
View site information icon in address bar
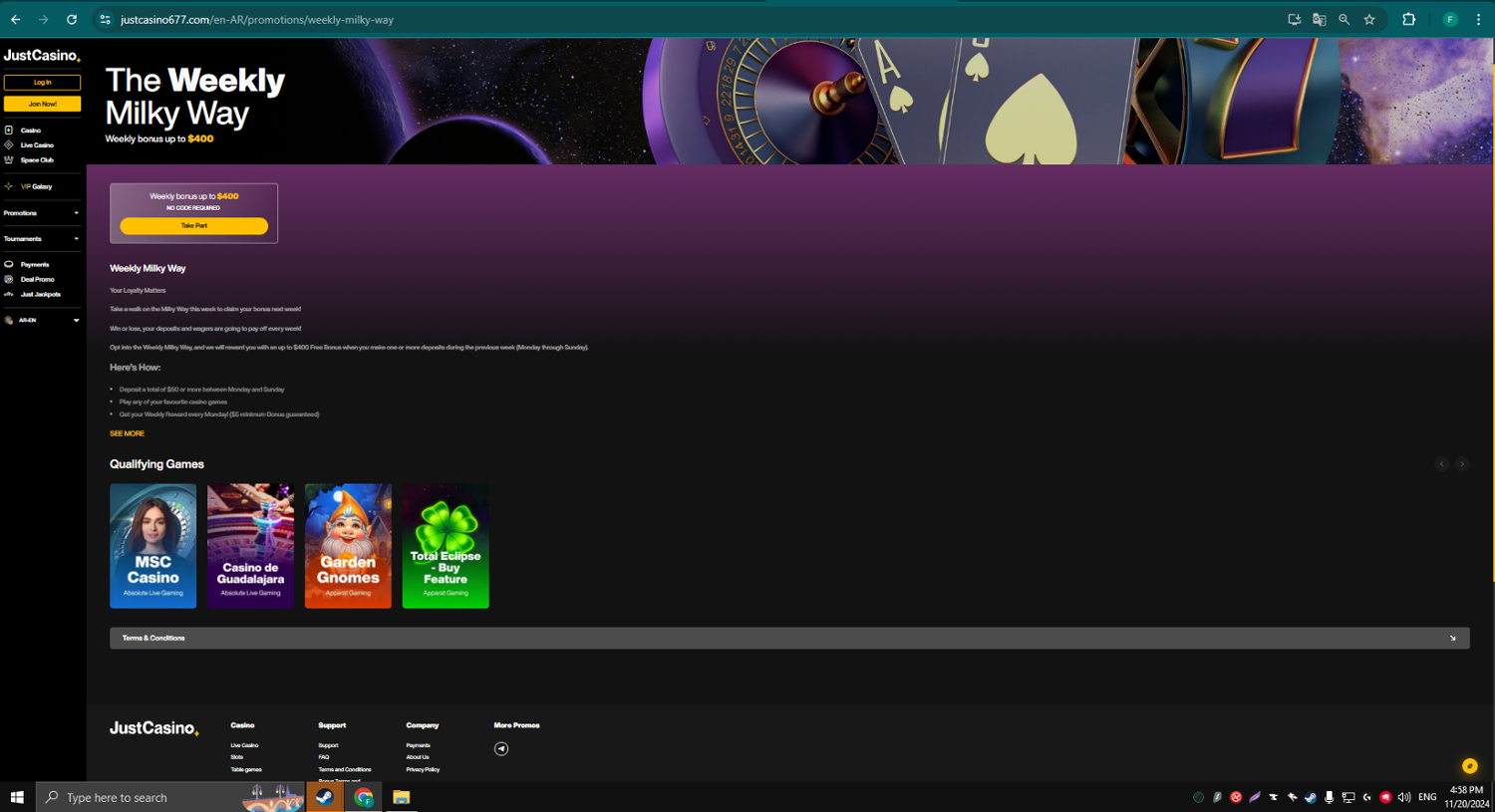105,19
